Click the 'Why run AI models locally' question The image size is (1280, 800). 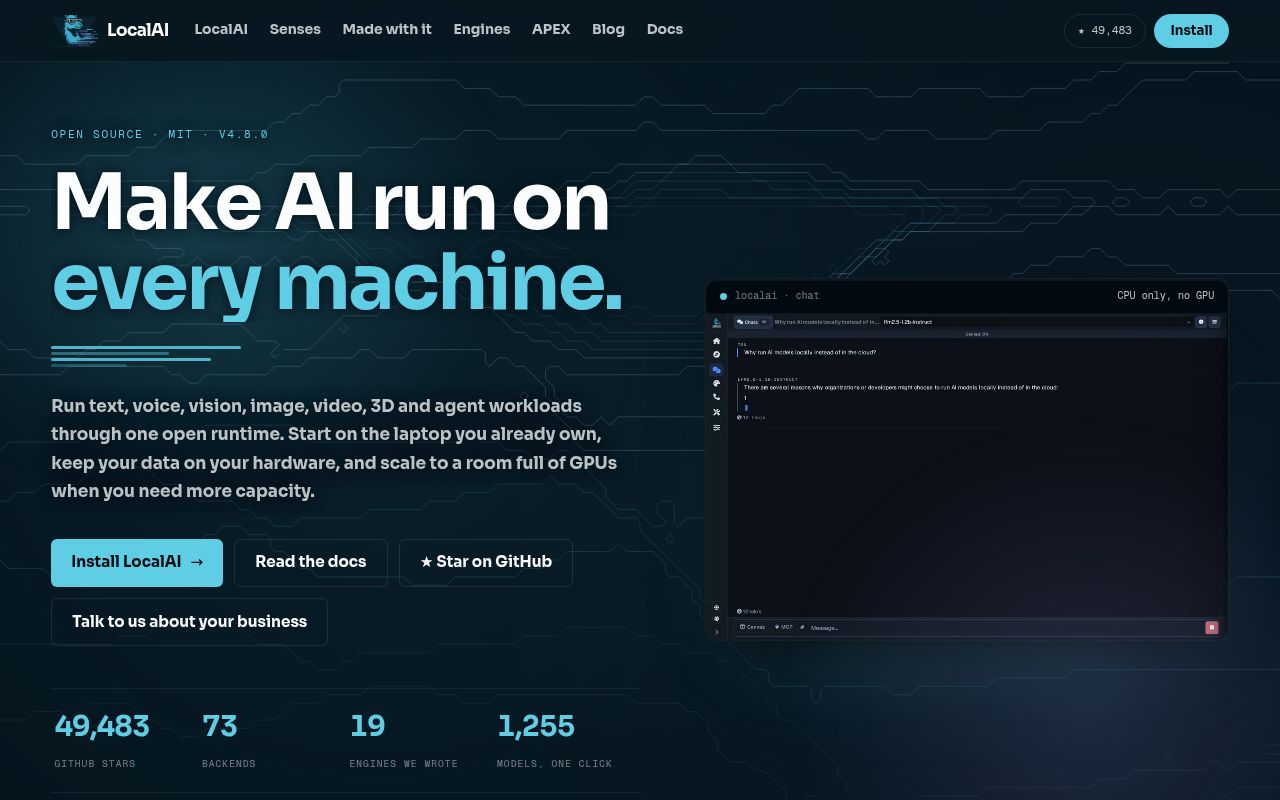810,352
